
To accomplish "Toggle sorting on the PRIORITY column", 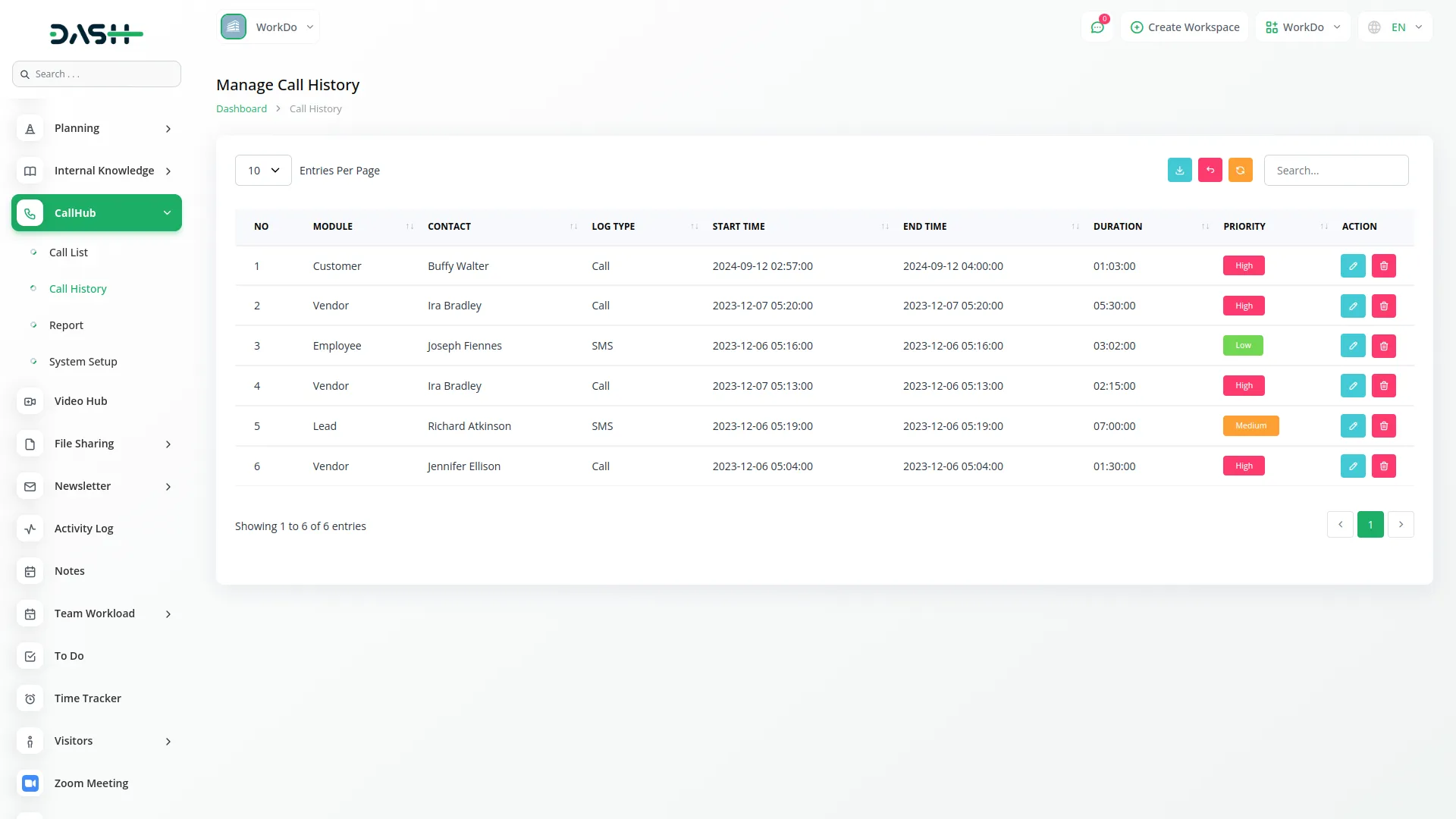I will coord(1324,226).
